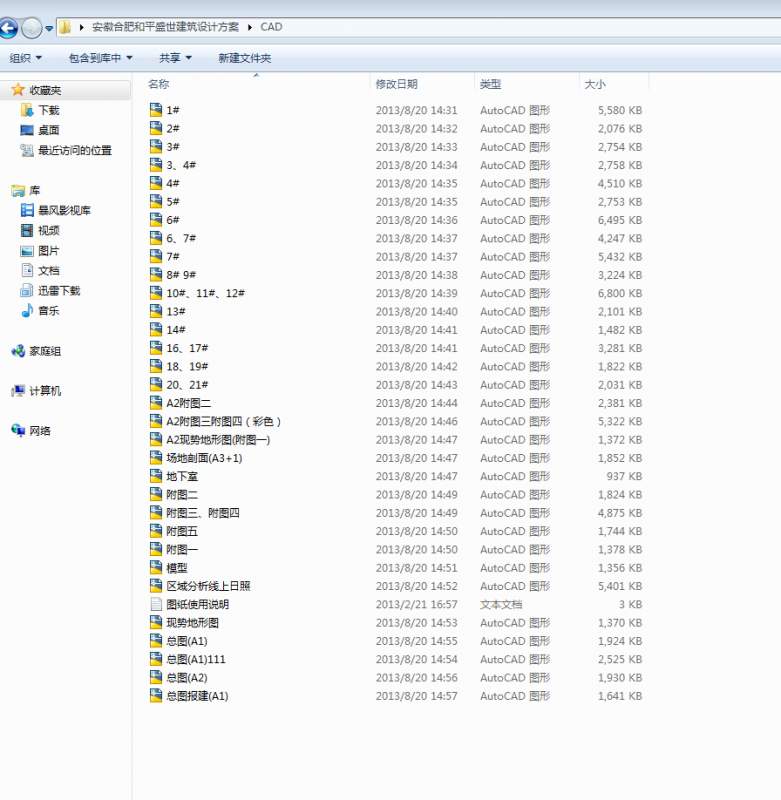Sort by the 名称 column header
The width and height of the screenshot is (781, 800).
(159, 84)
